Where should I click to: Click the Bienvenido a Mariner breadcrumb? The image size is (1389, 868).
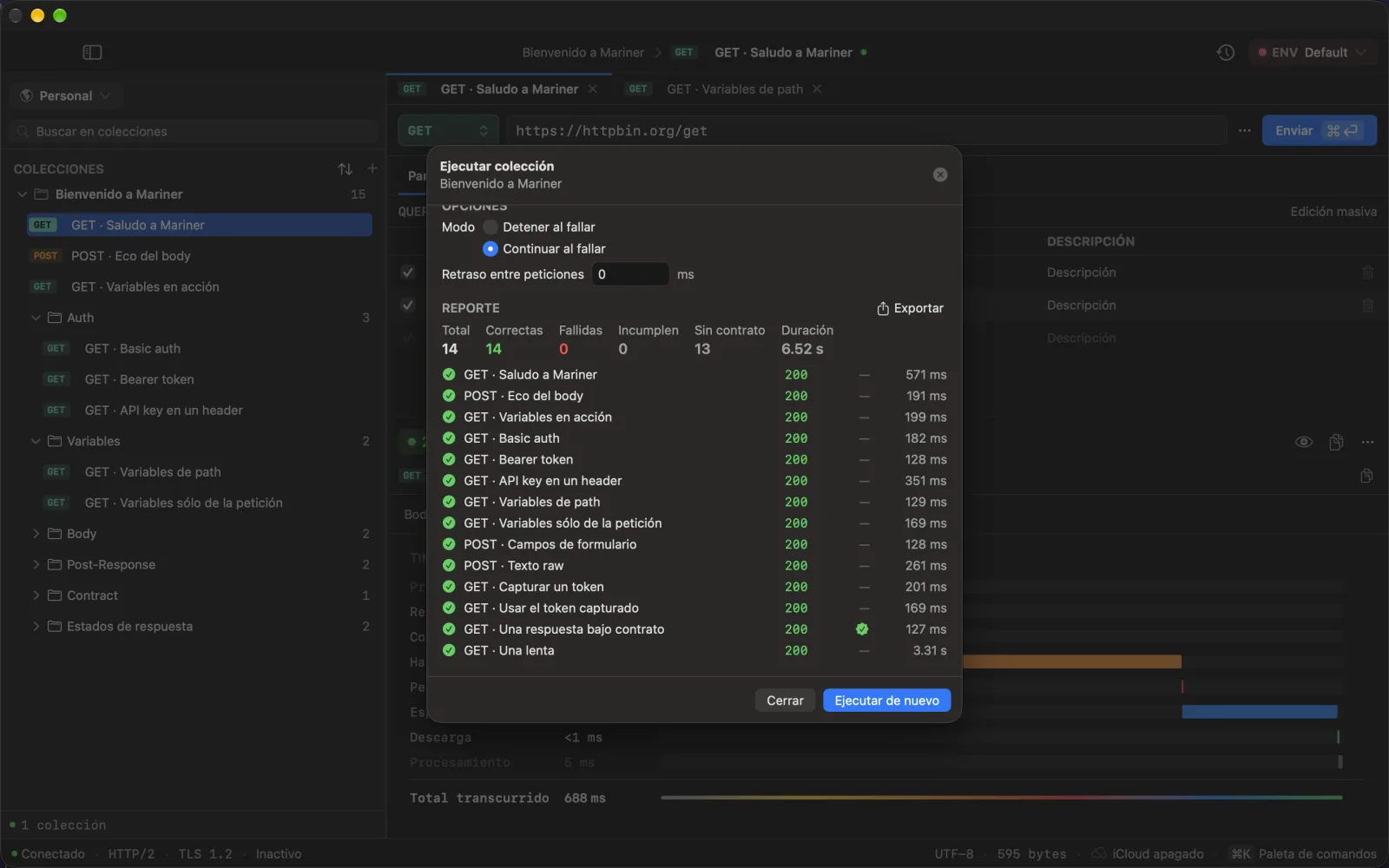583,52
